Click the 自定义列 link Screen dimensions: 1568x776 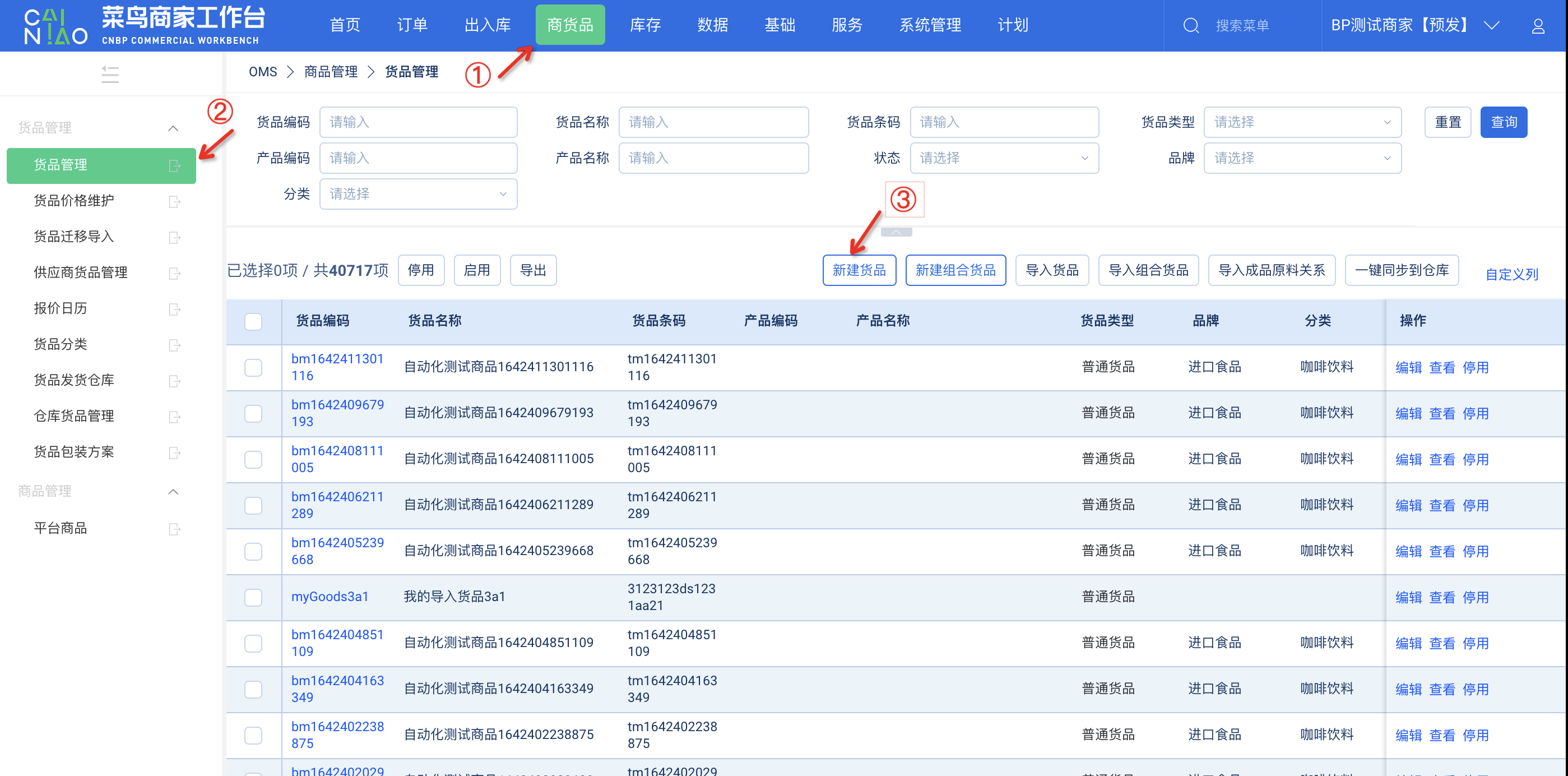tap(1511, 275)
